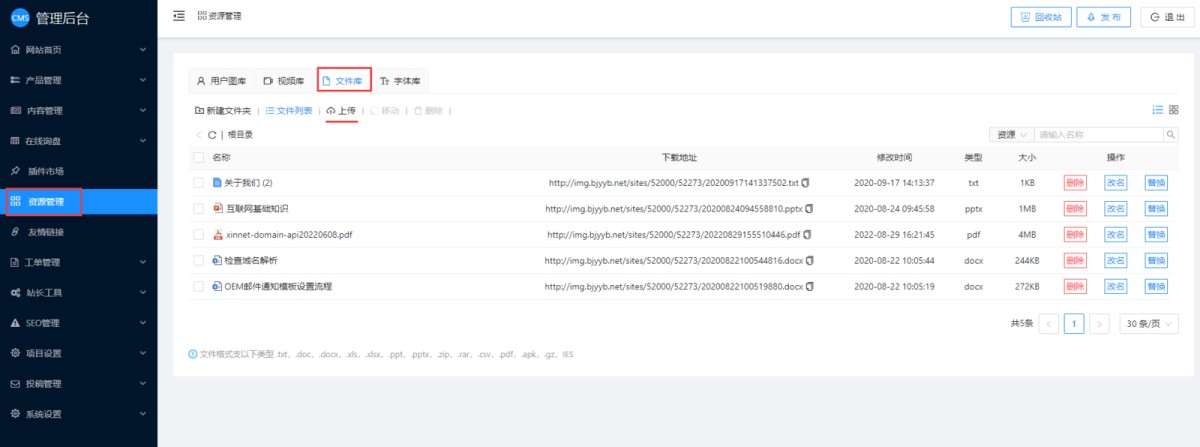Viewport: 1200px width, 447px height.
Task: Click the pptx file icon of 互联网基础知识
Action: [x=217, y=209]
